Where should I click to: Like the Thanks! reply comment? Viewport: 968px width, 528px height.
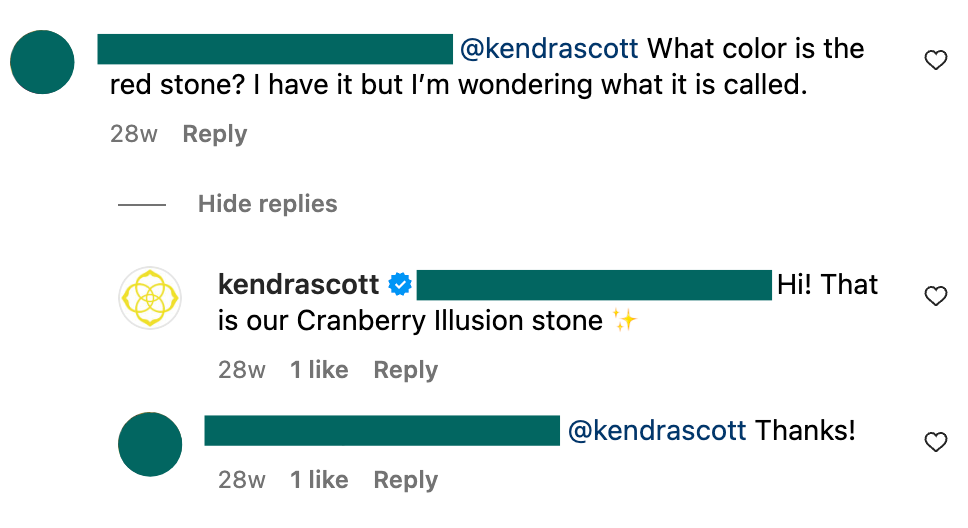(935, 442)
